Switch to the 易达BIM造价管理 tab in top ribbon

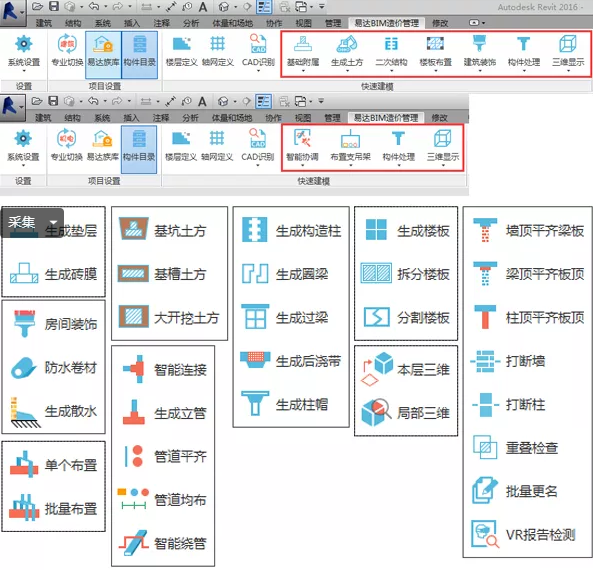(387, 23)
